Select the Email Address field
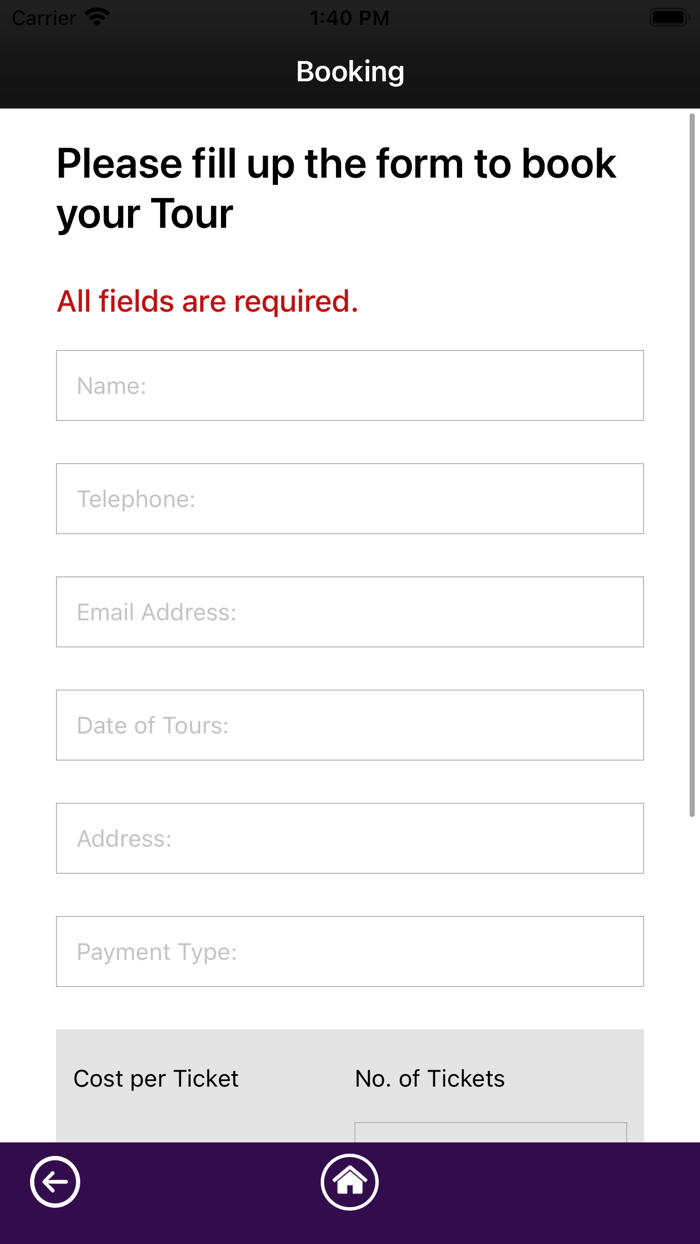The image size is (700, 1244). pyautogui.click(x=350, y=612)
